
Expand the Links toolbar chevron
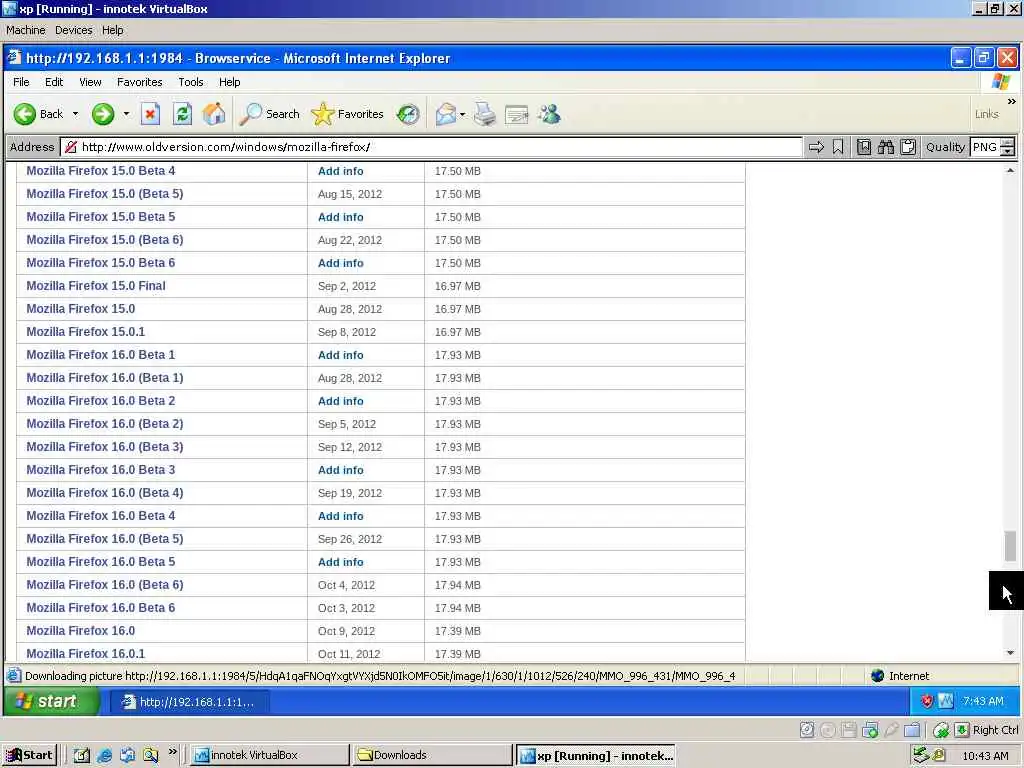(1012, 101)
